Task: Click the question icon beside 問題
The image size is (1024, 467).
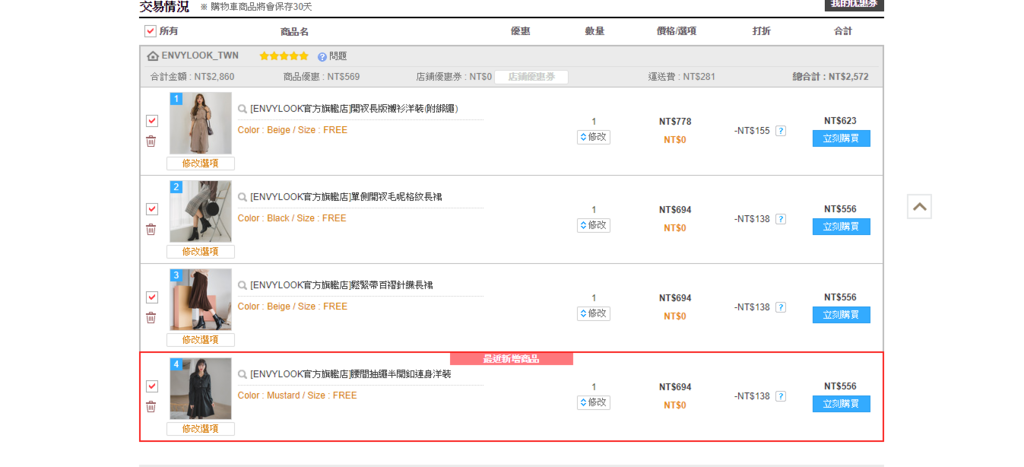Action: pyautogui.click(x=322, y=57)
